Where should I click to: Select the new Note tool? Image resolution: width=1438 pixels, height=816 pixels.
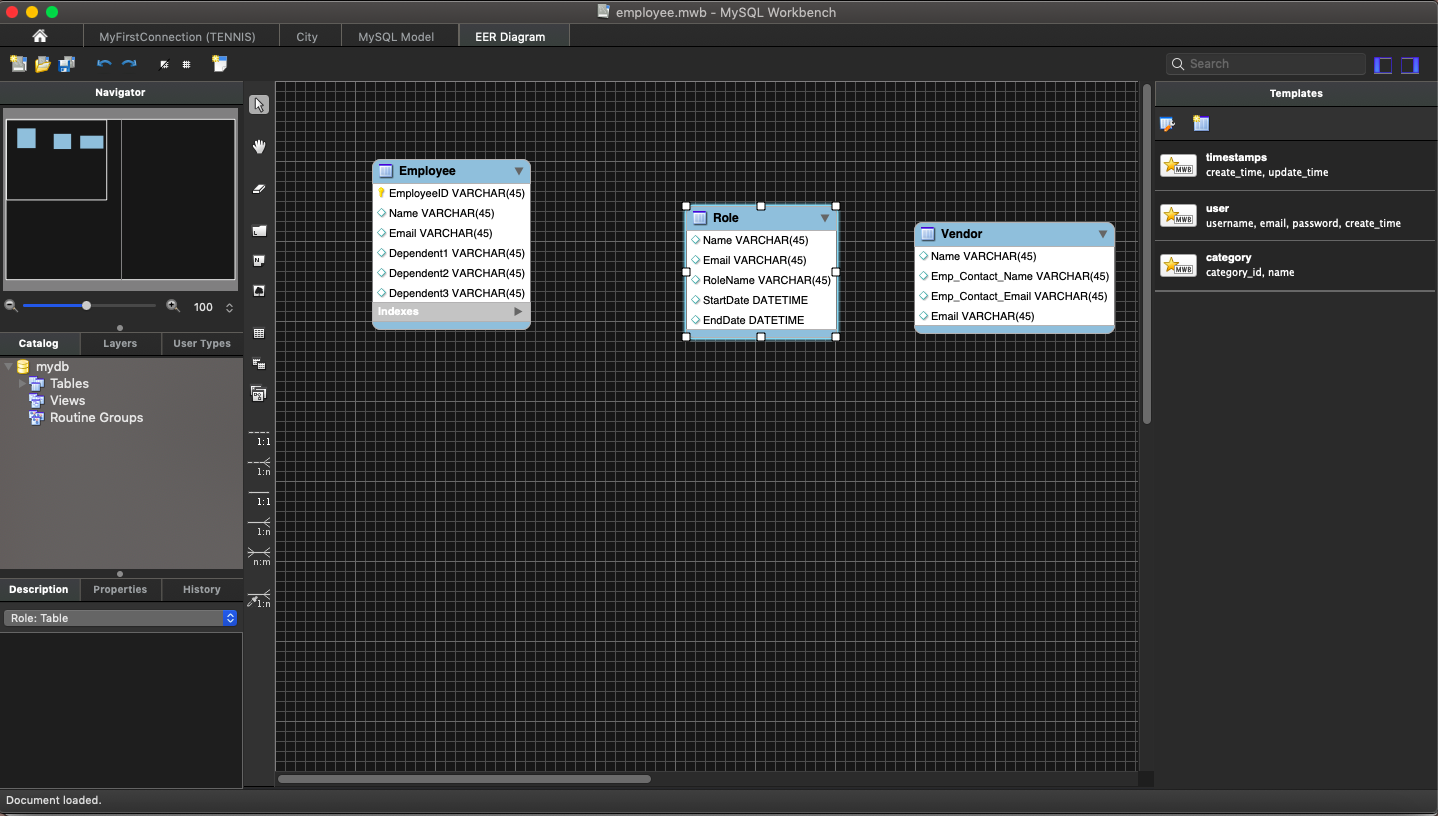[x=259, y=261]
